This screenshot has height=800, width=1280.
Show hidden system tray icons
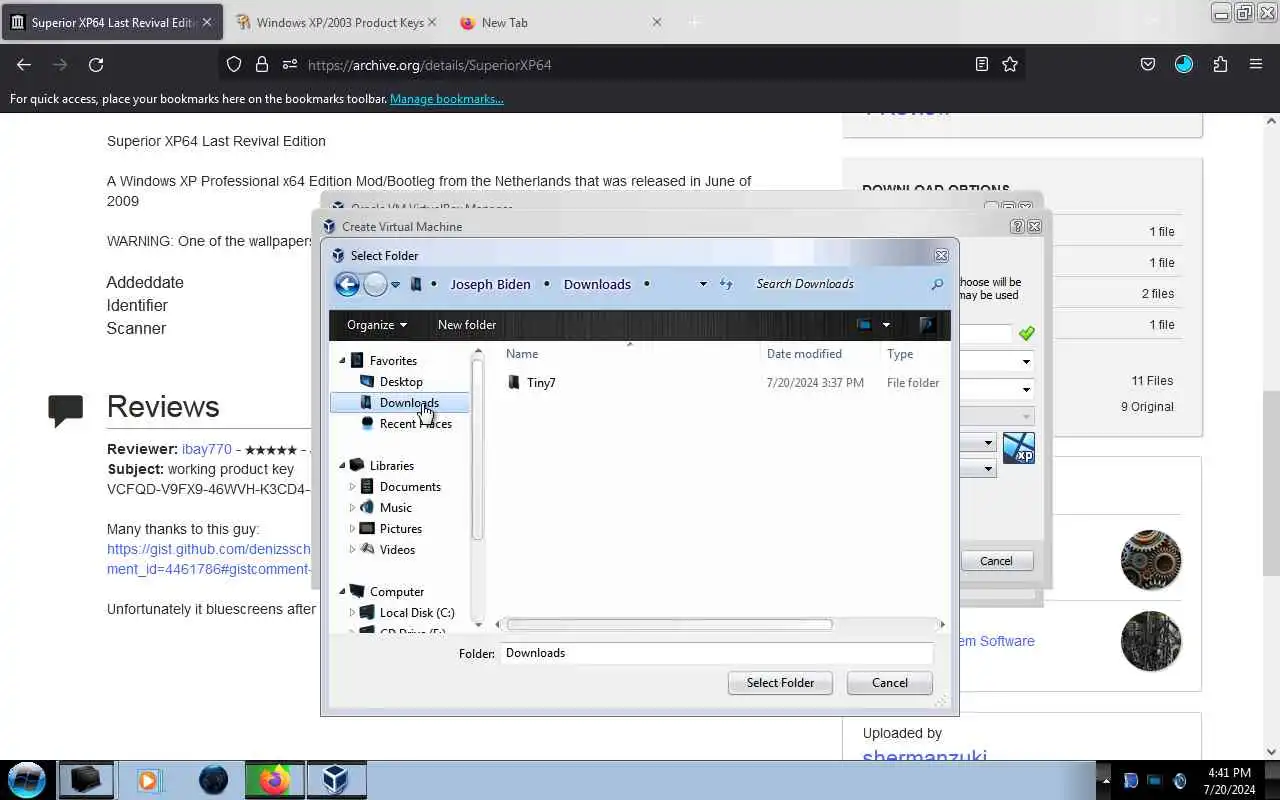[x=1105, y=780]
